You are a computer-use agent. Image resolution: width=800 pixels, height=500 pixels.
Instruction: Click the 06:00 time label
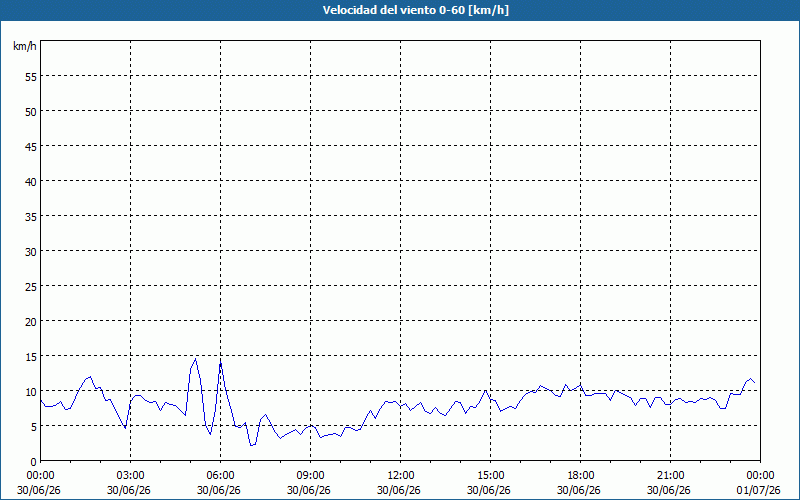tap(218, 476)
